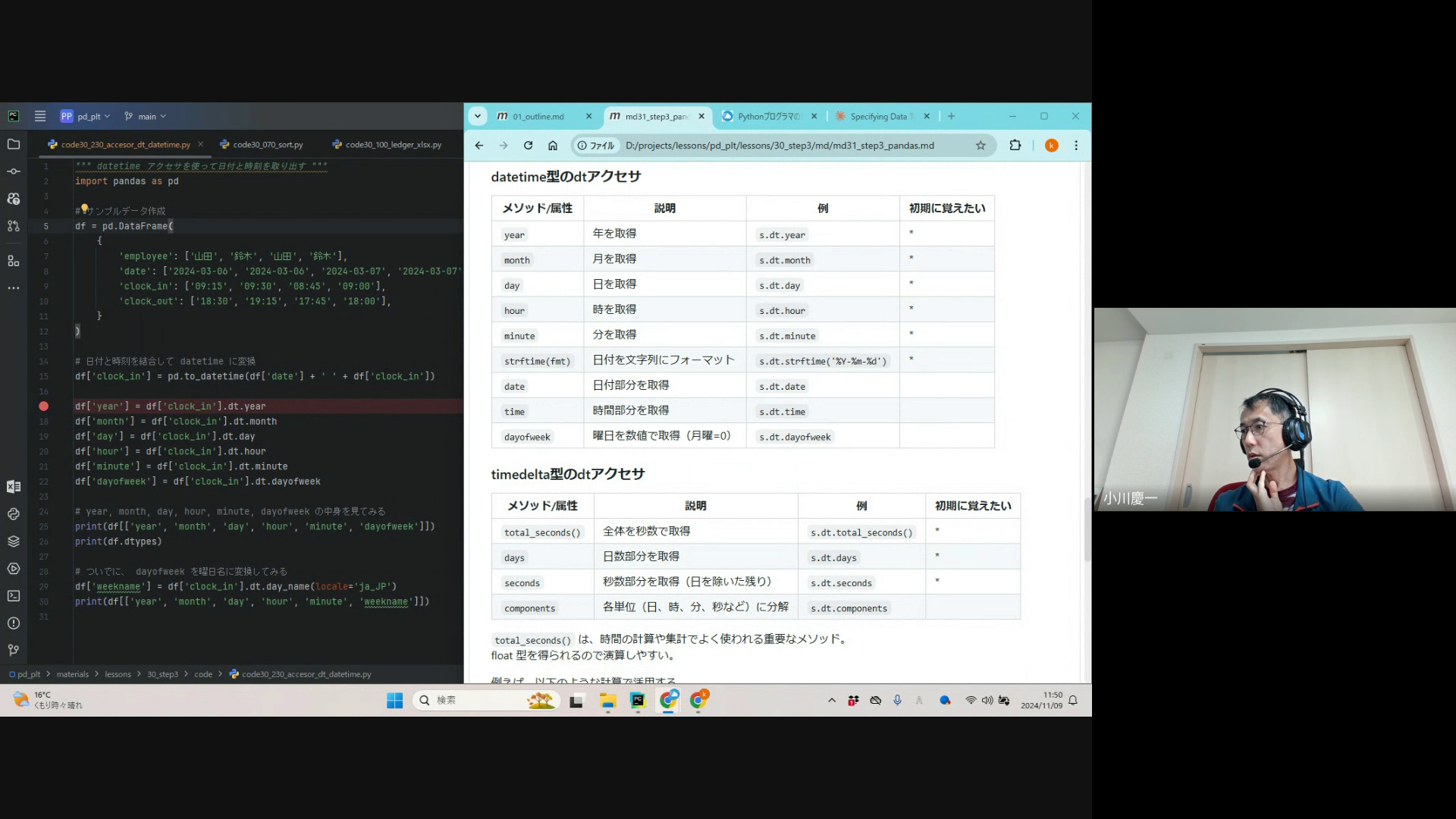The height and width of the screenshot is (819, 1456).
Task: Click the browser address bar URL
Action: [779, 146]
